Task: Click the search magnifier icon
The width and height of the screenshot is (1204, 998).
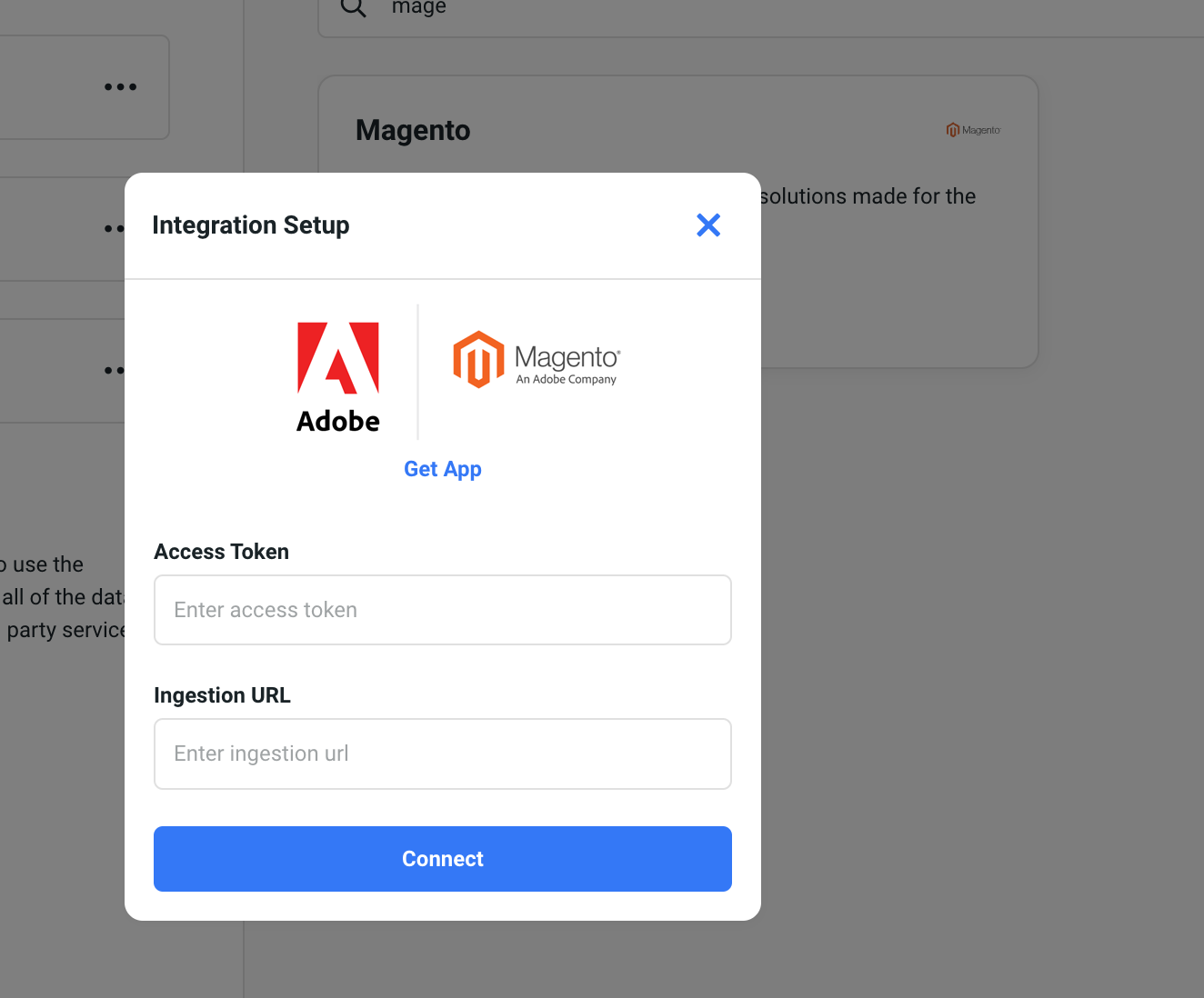Action: 353,7
